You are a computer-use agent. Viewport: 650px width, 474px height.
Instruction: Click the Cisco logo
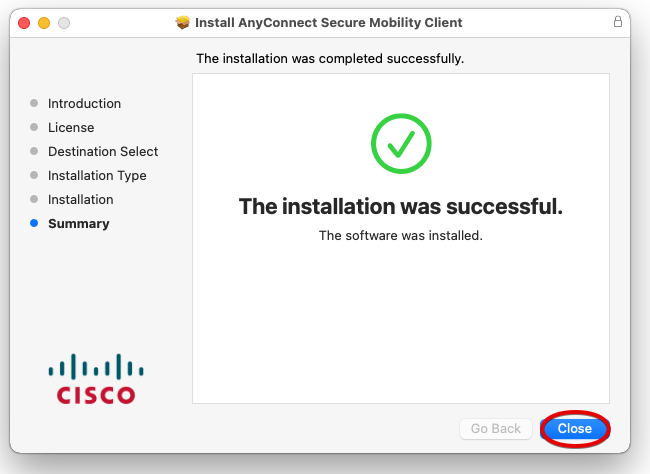(x=92, y=378)
